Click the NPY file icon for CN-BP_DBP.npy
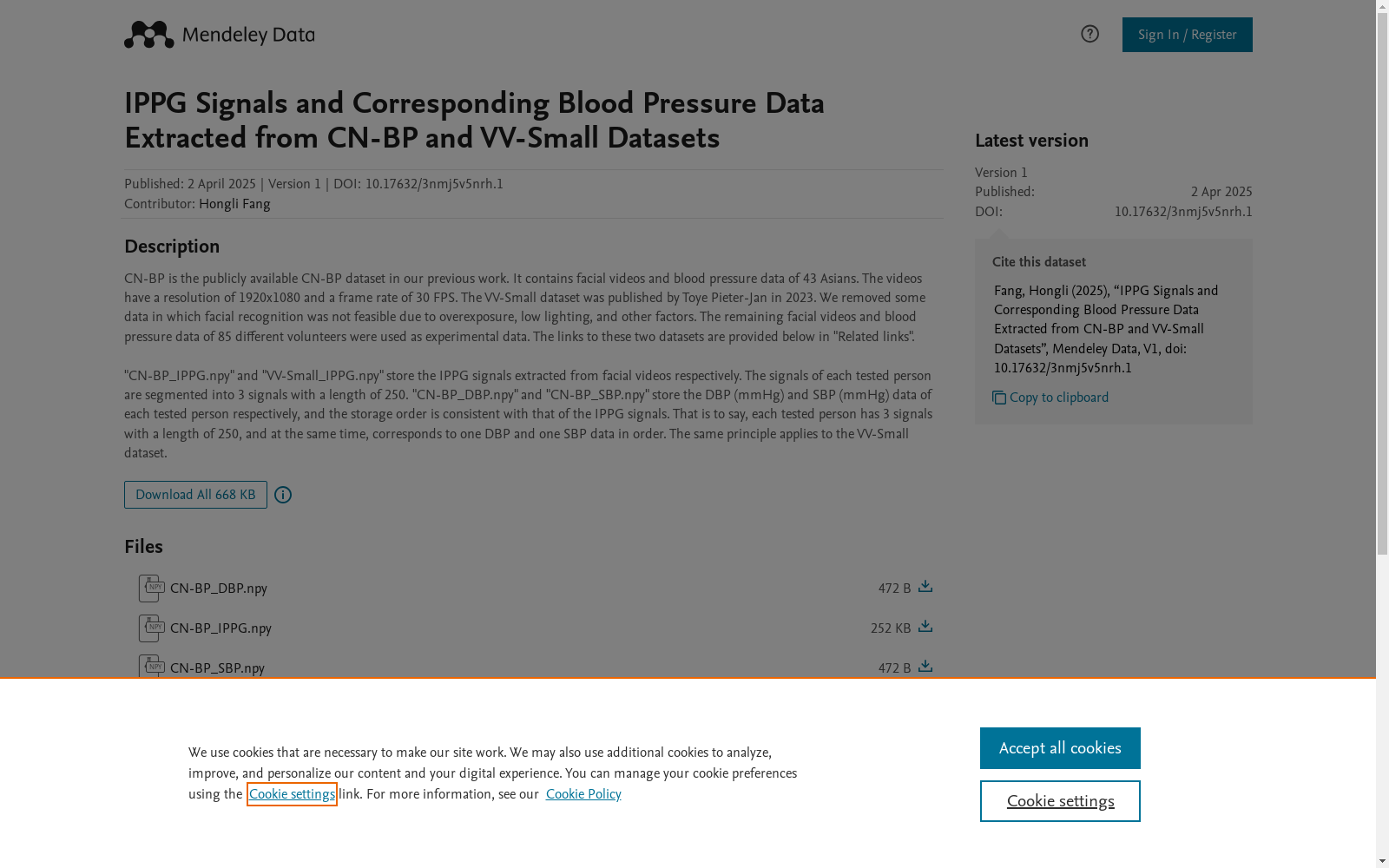Viewport: 1389px width, 868px height. point(152,589)
